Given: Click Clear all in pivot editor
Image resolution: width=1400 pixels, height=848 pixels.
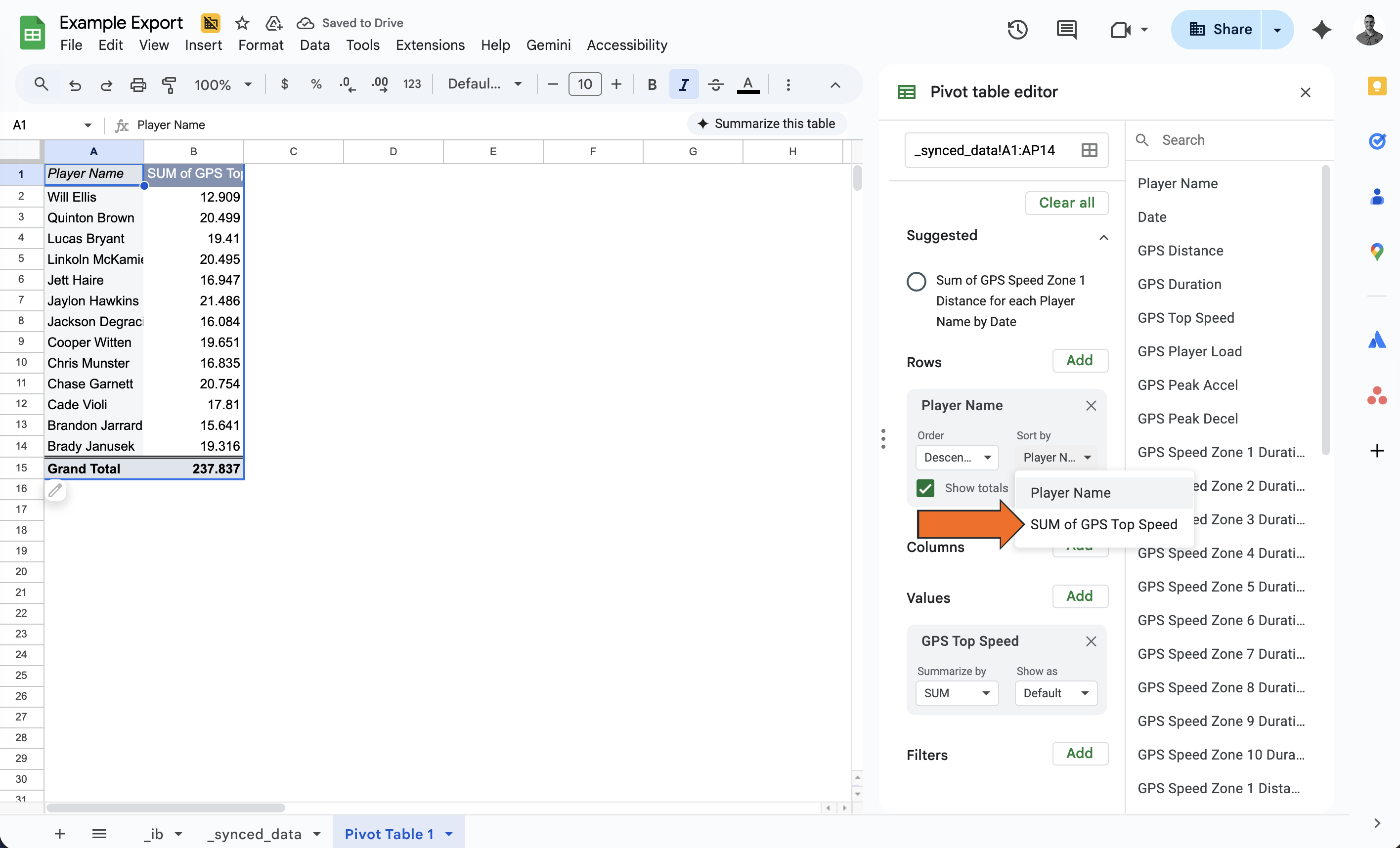Looking at the screenshot, I should tap(1066, 203).
